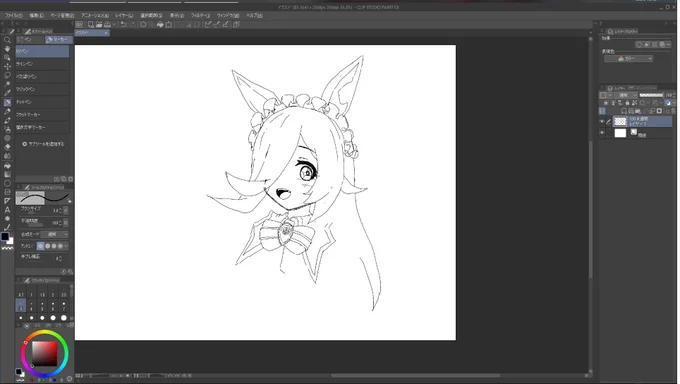Select the Lasso selection tool
Image resolution: width=680 pixels, height=384 pixels.
coord(7,75)
